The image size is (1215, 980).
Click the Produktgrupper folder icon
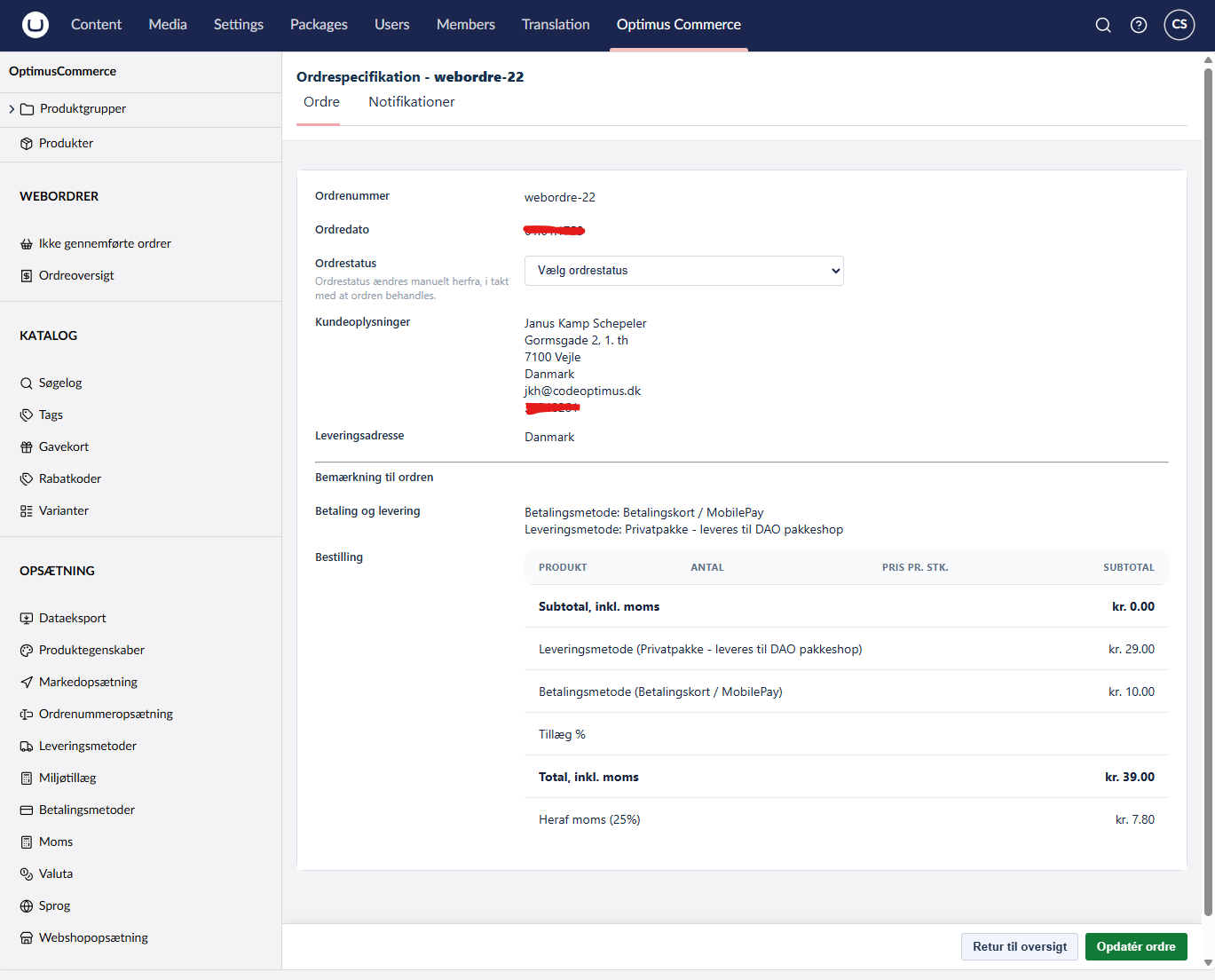(28, 109)
